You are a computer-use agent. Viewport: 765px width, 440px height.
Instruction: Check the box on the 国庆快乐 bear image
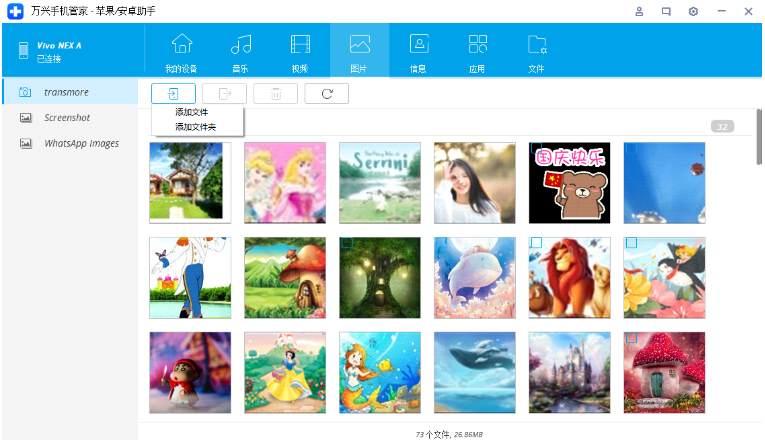click(x=536, y=149)
